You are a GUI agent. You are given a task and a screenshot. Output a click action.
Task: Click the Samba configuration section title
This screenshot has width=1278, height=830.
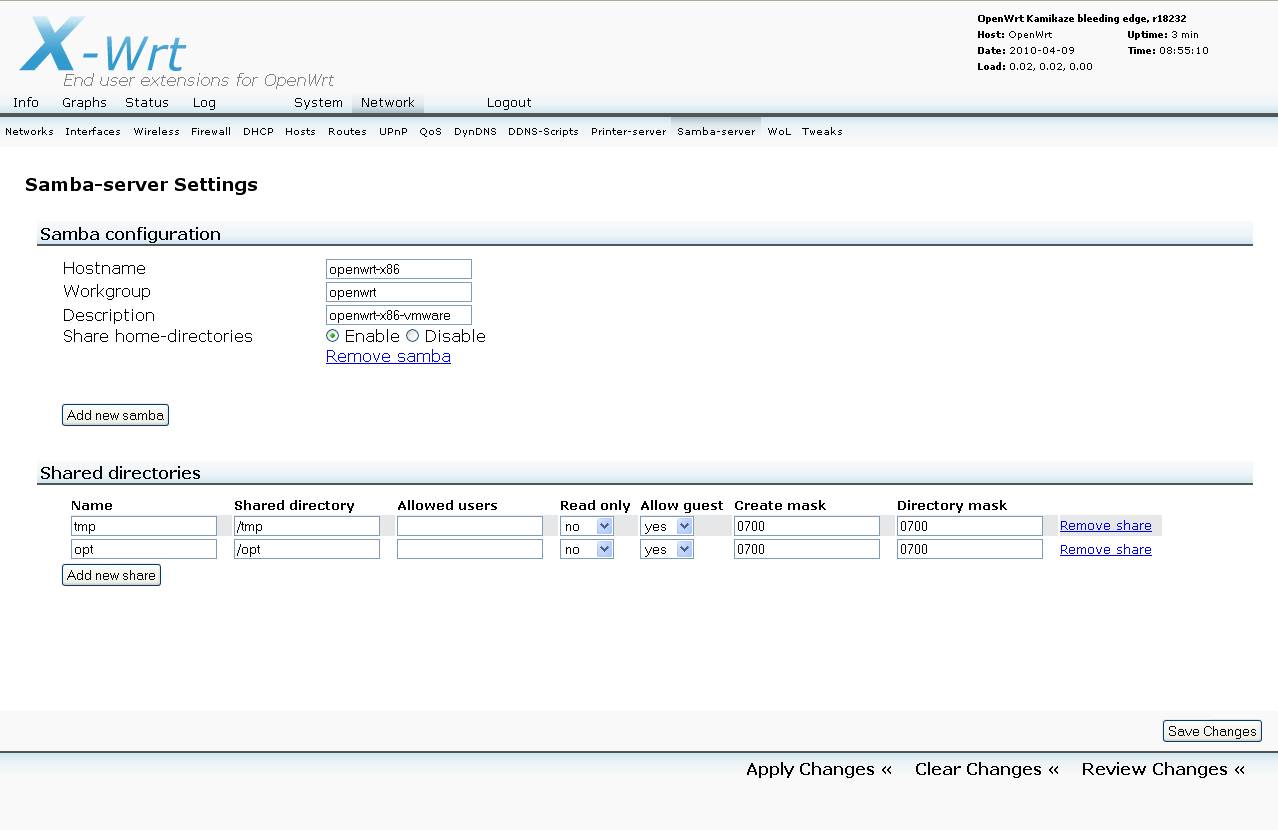tap(130, 234)
